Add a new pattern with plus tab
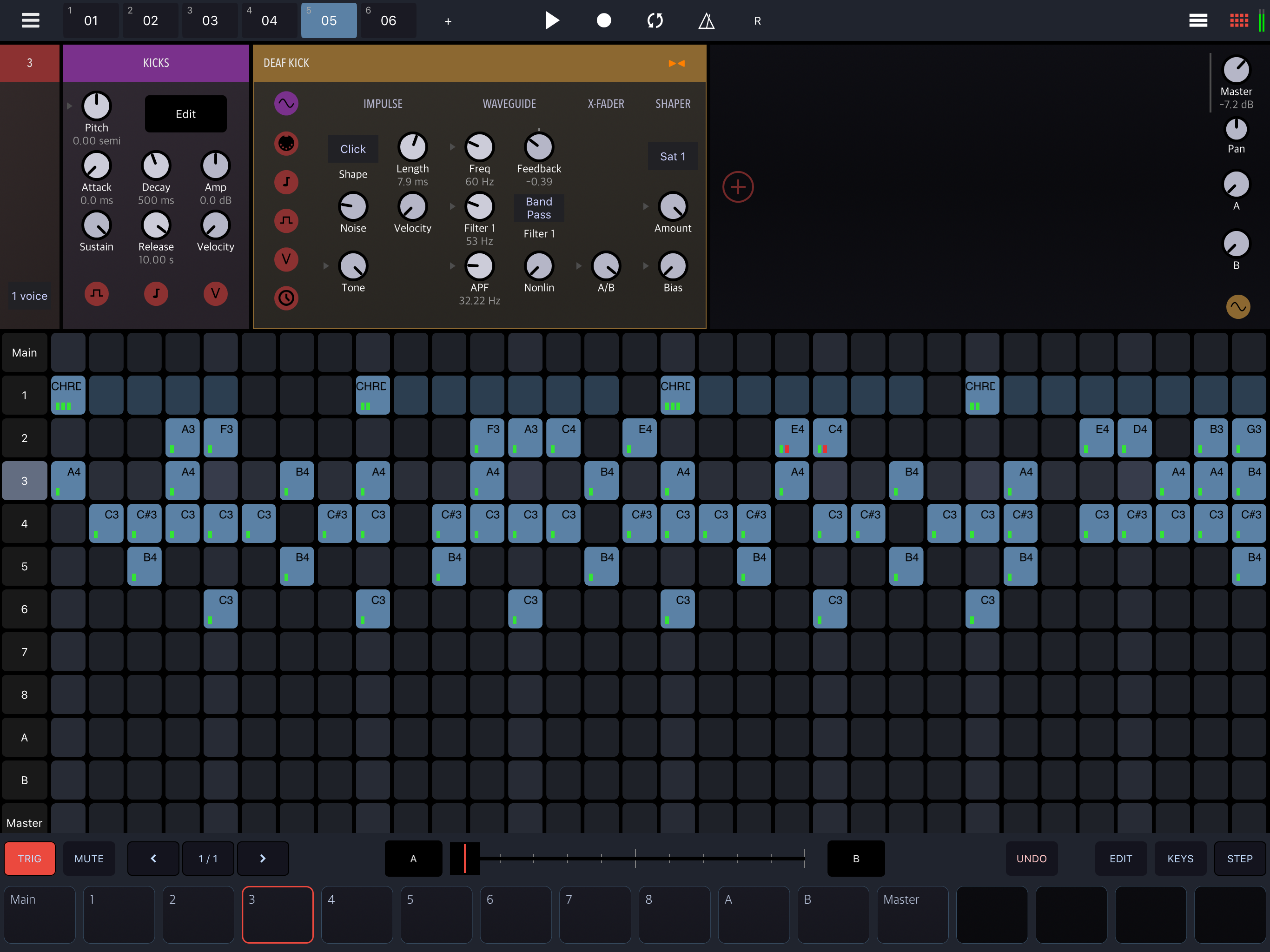Image resolution: width=1270 pixels, height=952 pixels. pos(448,21)
